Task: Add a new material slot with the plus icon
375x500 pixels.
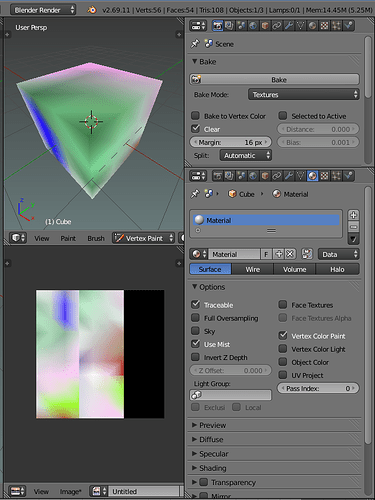Action: [x=353, y=215]
